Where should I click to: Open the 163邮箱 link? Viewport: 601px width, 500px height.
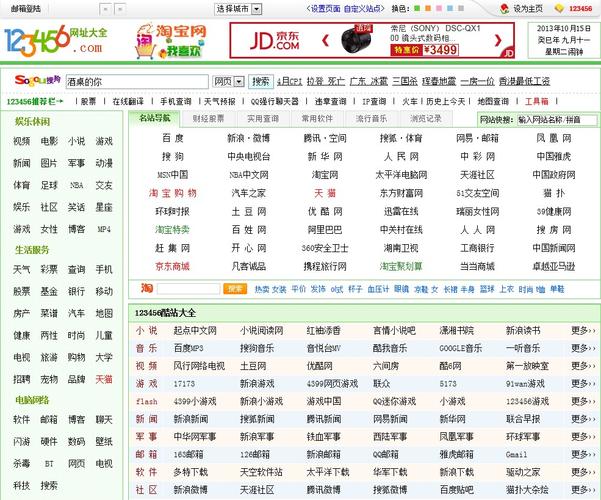(x=188, y=454)
